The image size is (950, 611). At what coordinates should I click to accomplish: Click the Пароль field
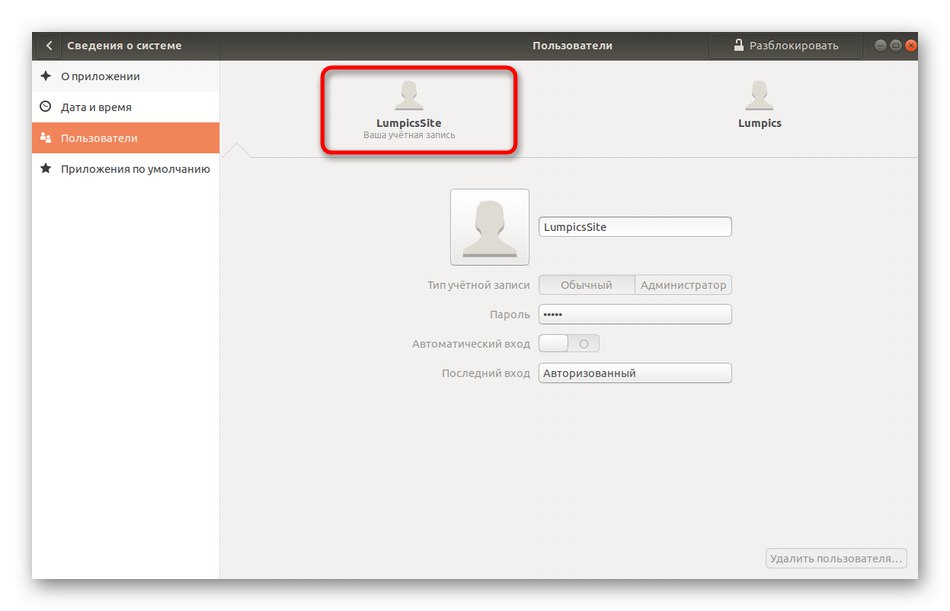[x=635, y=315]
